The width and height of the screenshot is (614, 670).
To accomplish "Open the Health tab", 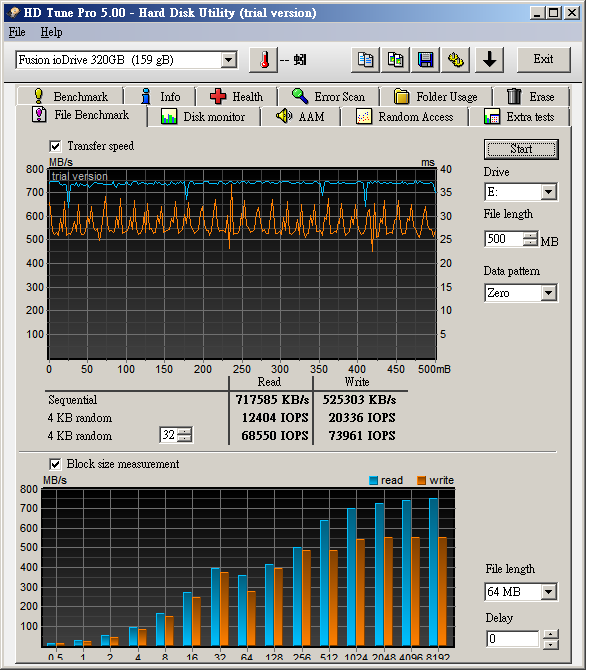I will 237,97.
